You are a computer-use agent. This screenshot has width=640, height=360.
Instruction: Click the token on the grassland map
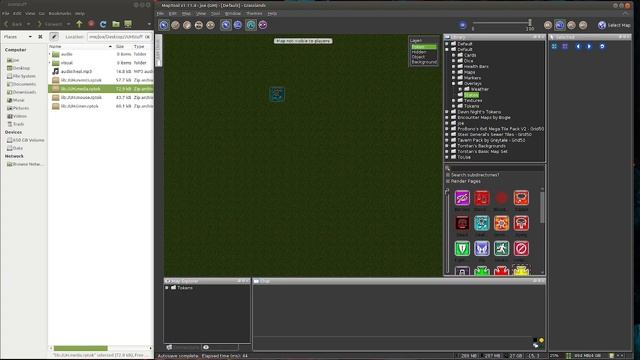[277, 94]
